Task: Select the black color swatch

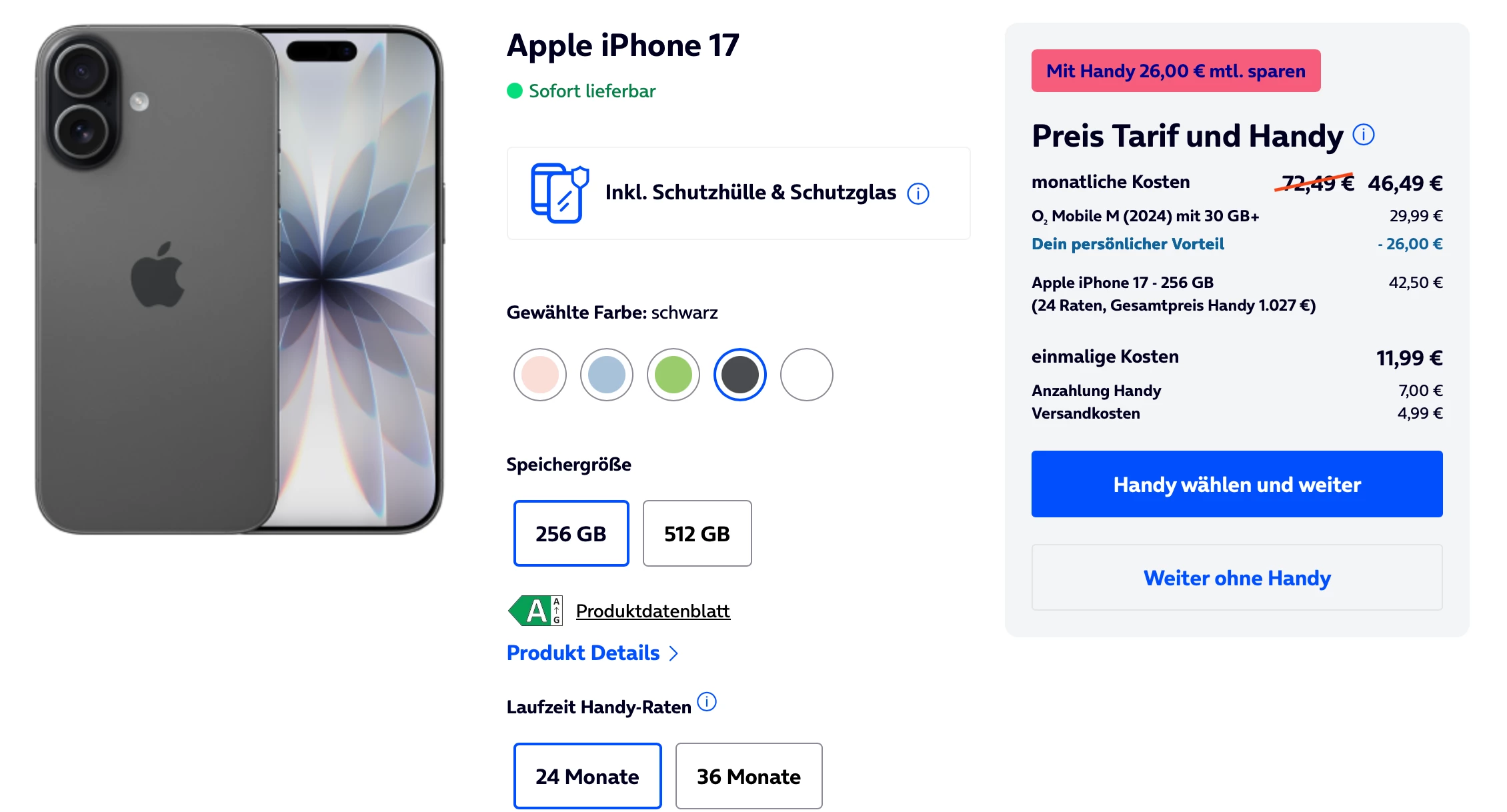Action: point(740,375)
